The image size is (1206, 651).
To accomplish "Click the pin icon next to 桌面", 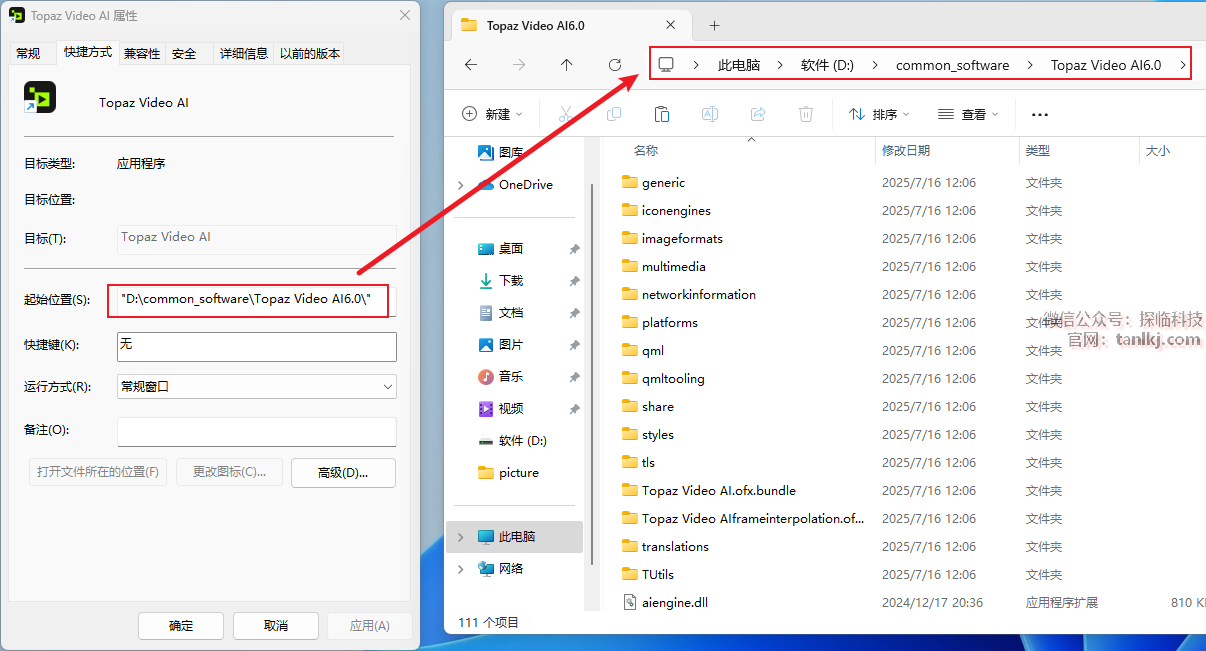I will click(574, 249).
